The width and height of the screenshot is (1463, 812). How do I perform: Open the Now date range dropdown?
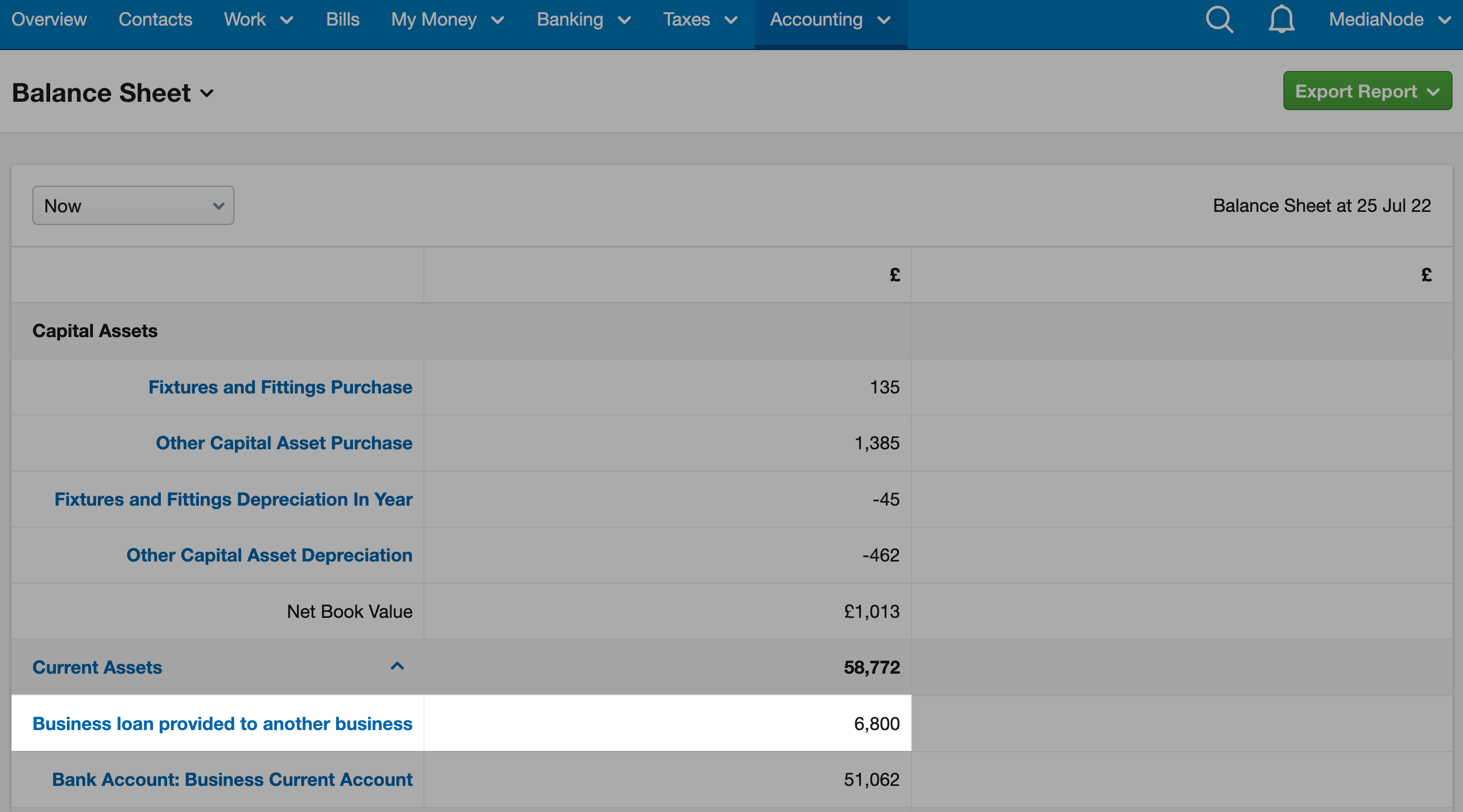[133, 206]
